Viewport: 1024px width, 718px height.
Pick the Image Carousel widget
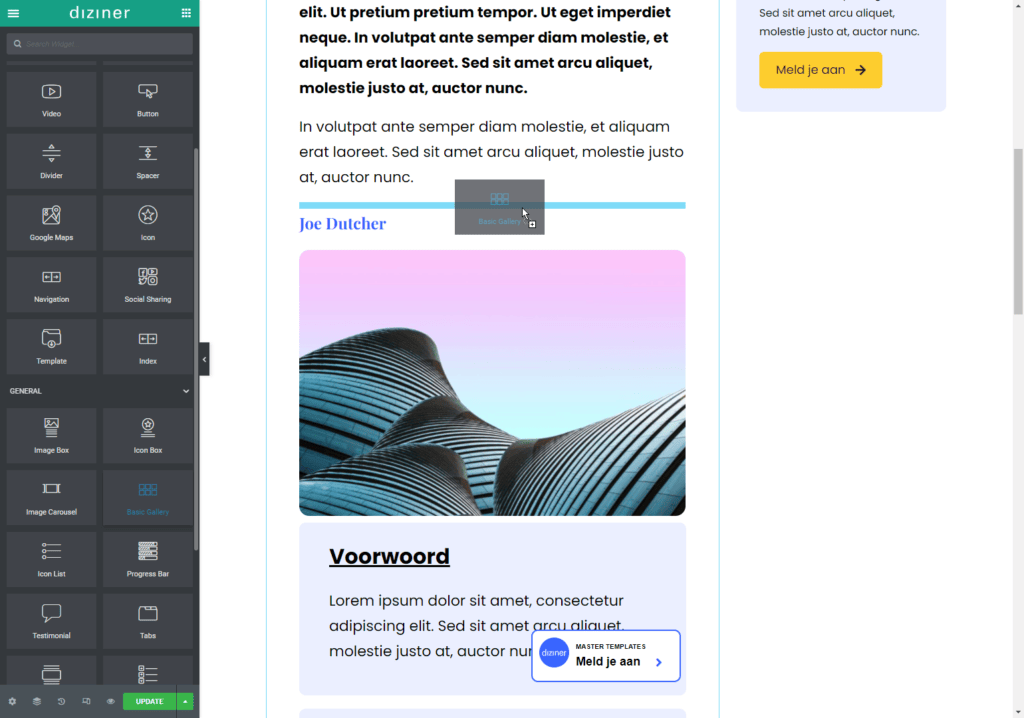[52, 497]
